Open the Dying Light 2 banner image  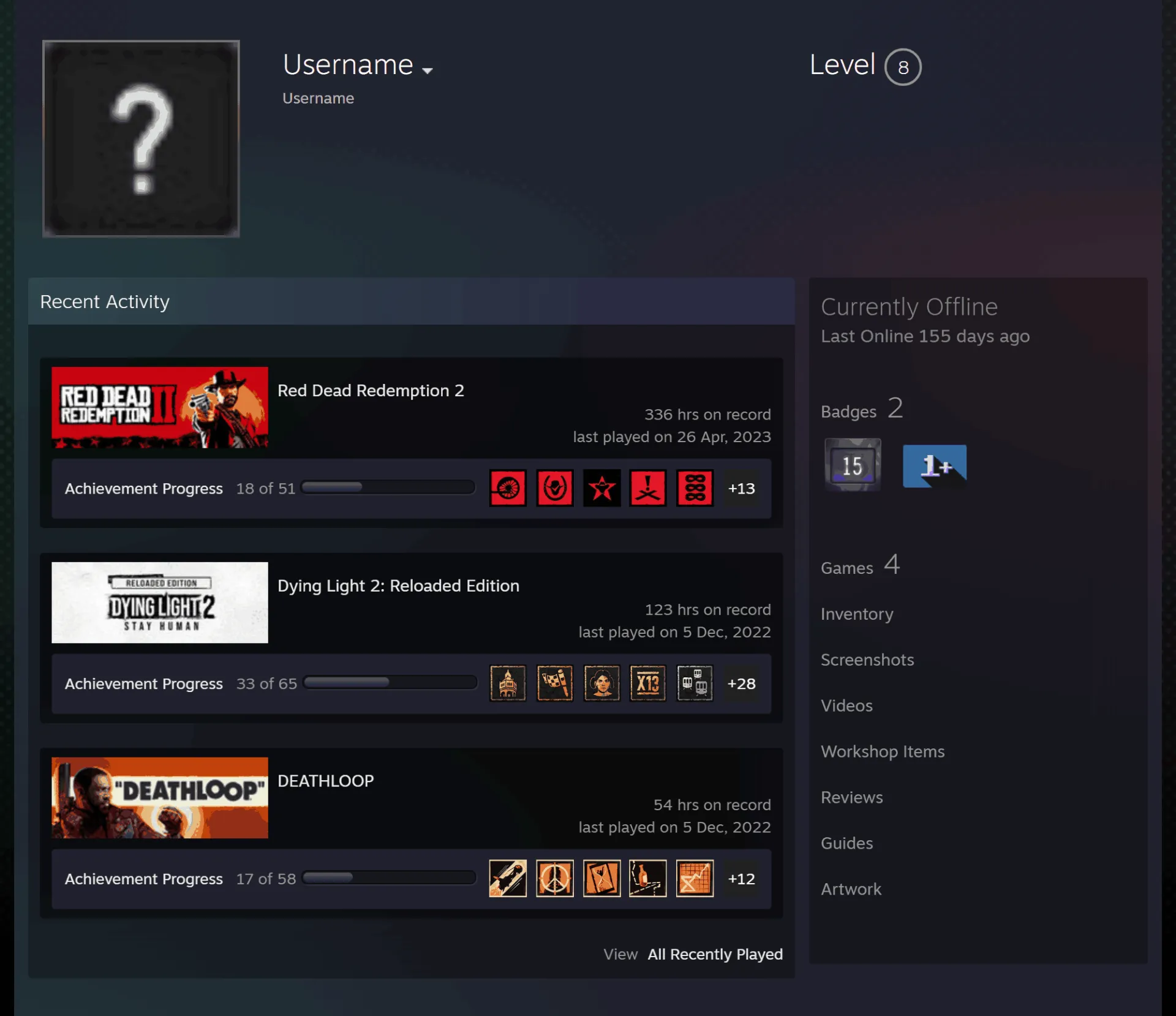[160, 603]
